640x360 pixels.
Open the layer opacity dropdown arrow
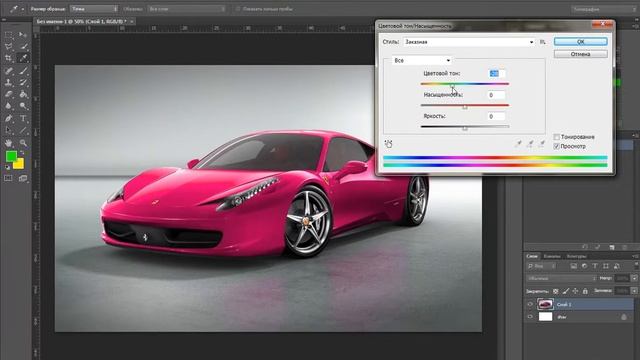pos(634,278)
